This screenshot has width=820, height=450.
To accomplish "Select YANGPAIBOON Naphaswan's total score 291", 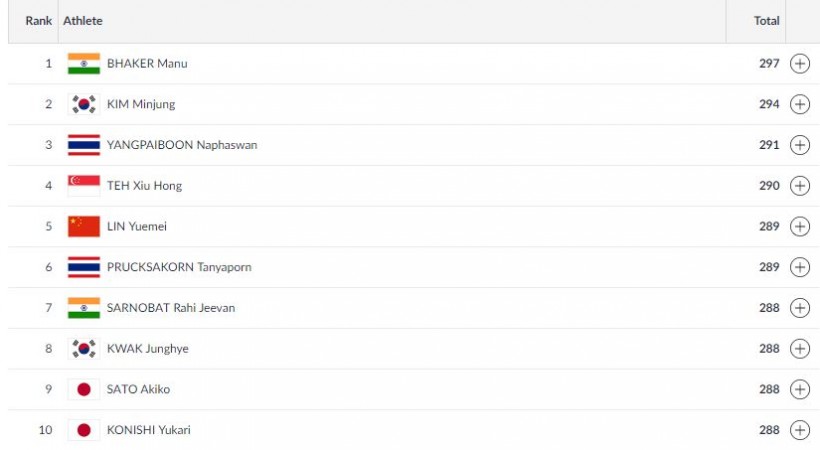I will click(x=769, y=145).
